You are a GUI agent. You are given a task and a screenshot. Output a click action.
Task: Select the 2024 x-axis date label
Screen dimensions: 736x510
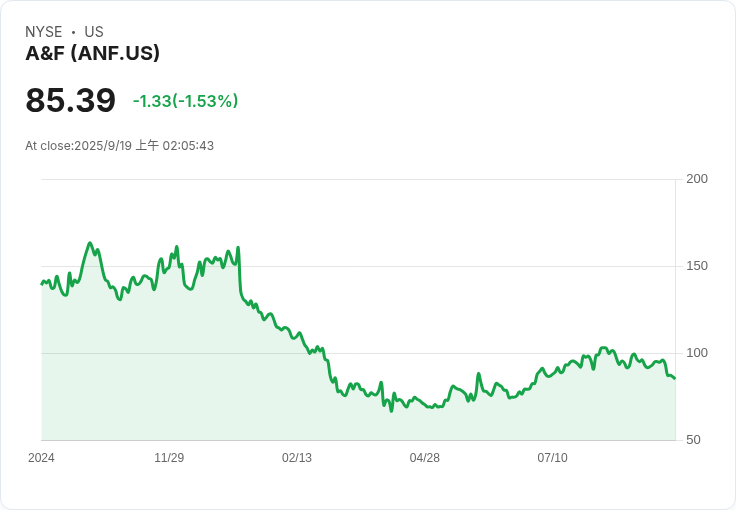(x=41, y=458)
